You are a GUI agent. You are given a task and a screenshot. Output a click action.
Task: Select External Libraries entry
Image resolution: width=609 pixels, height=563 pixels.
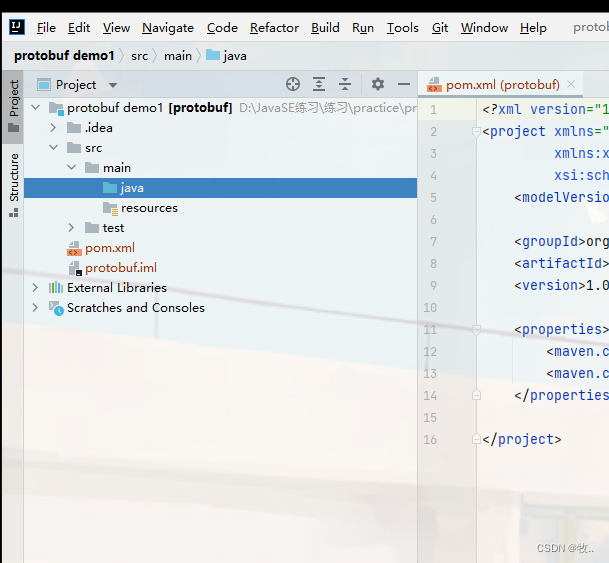tap(220, 288)
